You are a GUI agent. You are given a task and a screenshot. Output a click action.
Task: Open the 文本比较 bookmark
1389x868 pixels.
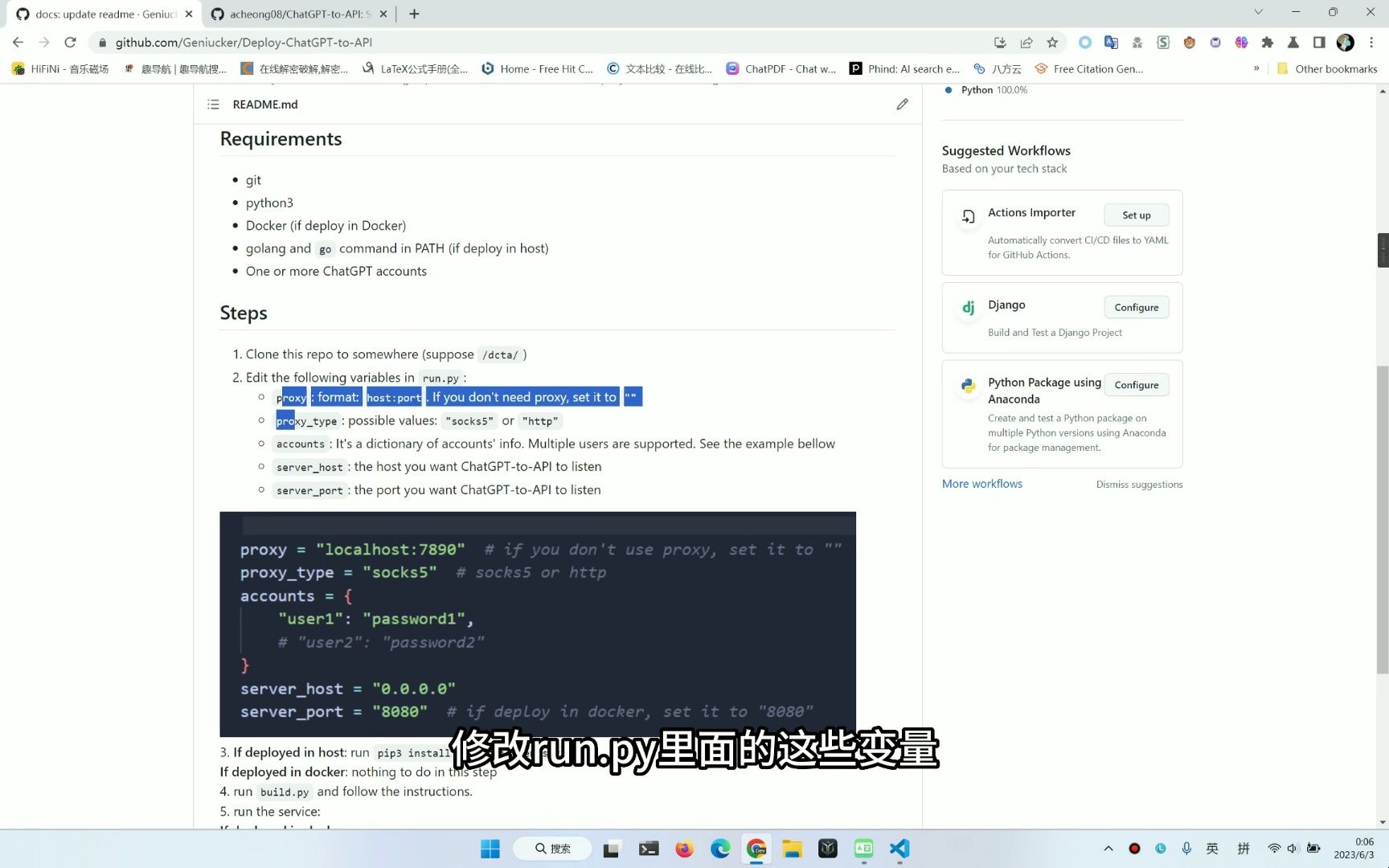tap(659, 69)
